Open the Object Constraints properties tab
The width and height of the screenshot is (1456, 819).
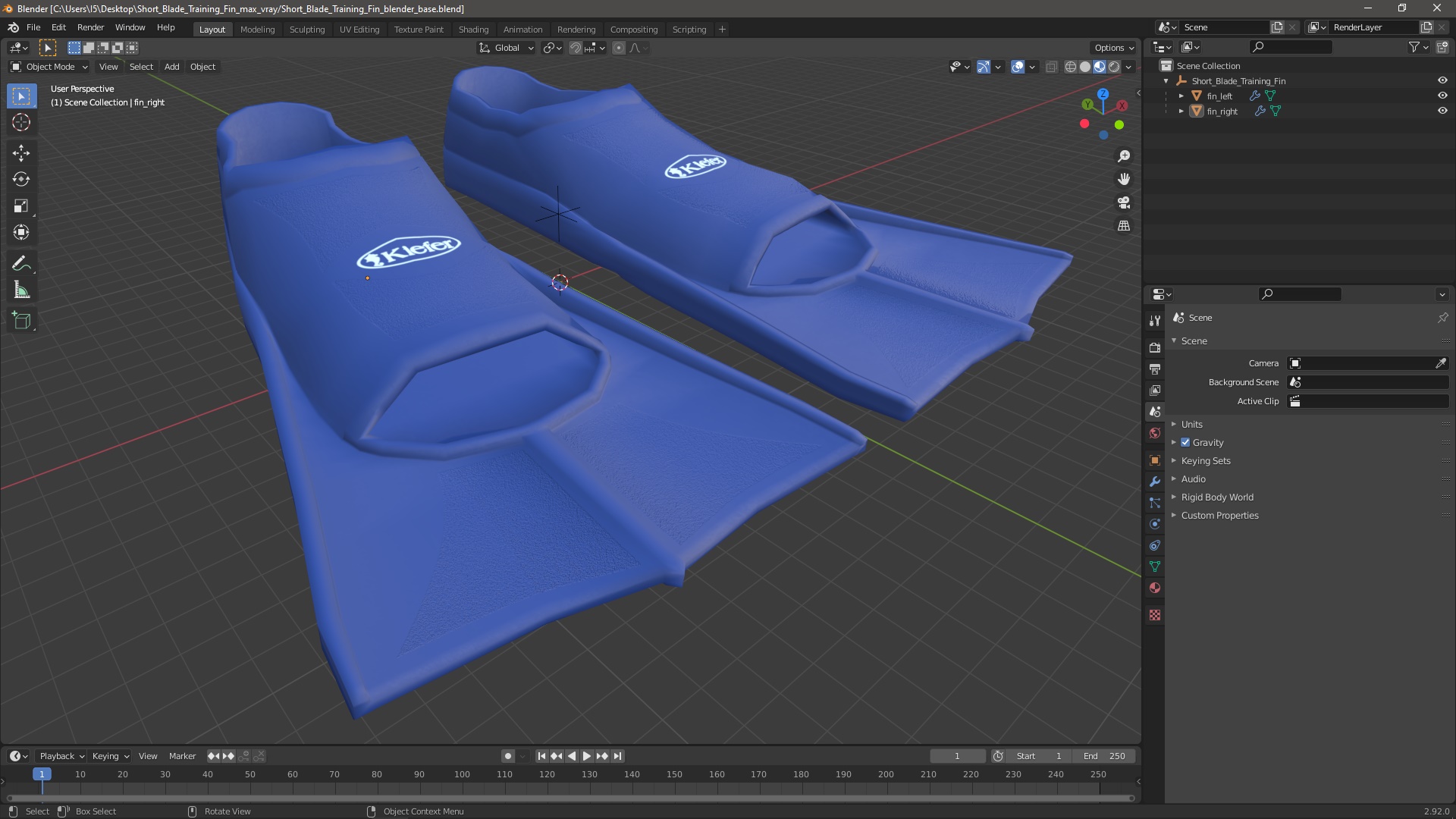click(1155, 545)
